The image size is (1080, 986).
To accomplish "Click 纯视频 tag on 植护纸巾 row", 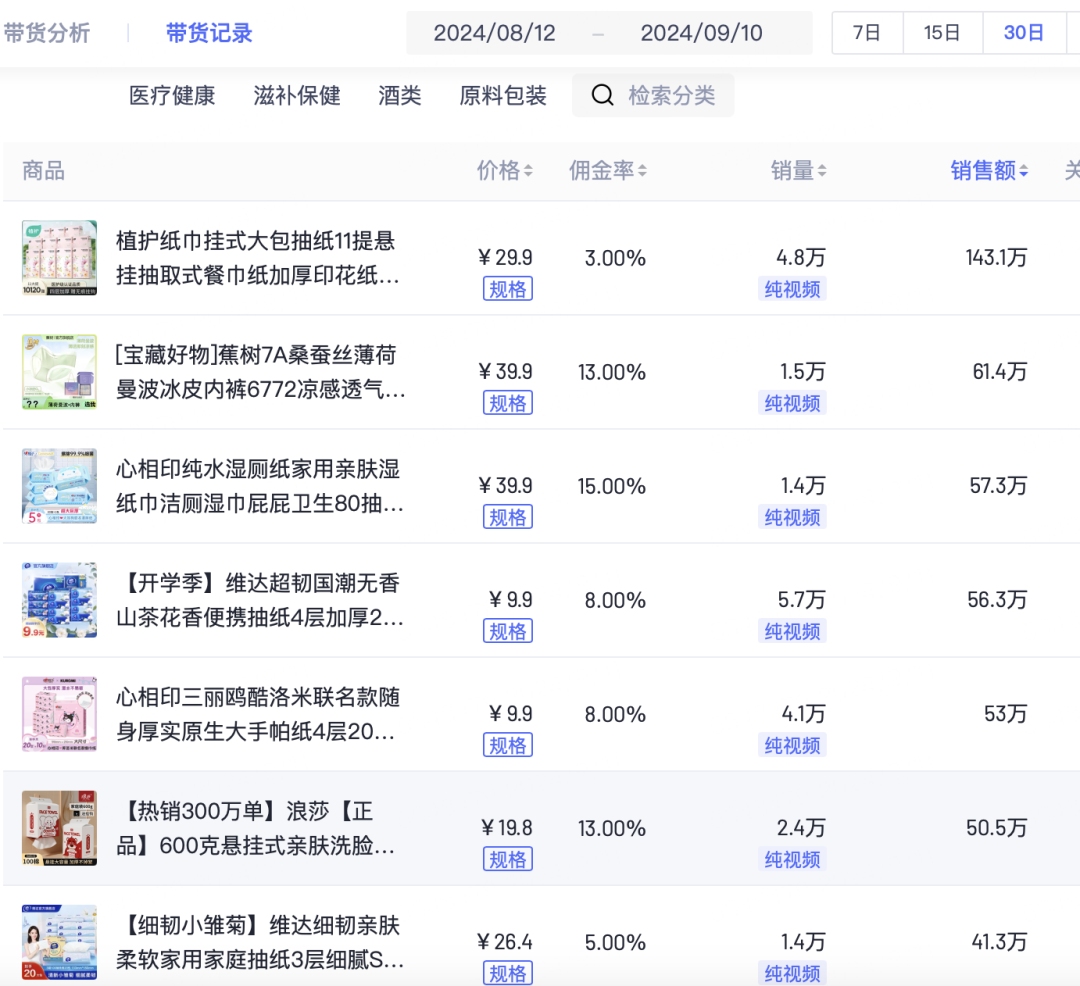I will [792, 289].
